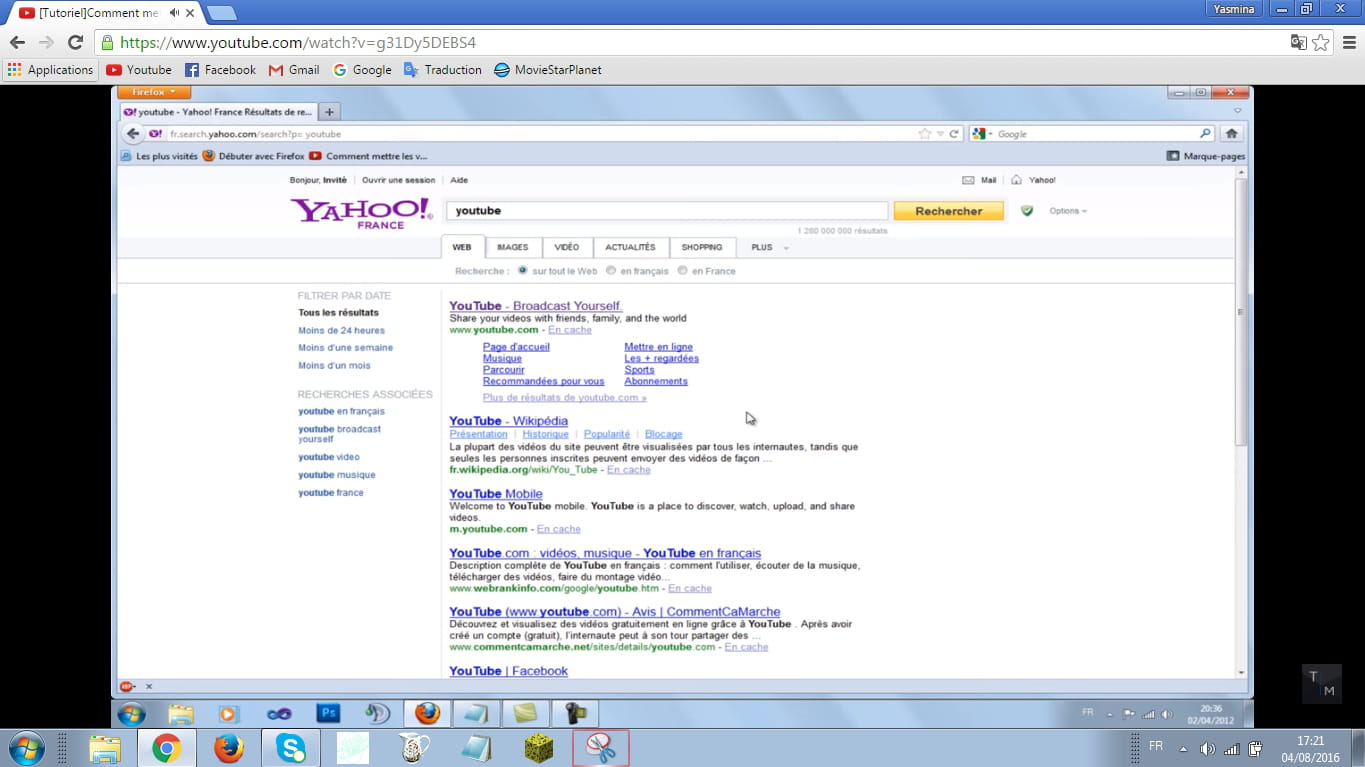
Task: Click the star icon in Firefox's URL bar
Action: click(x=925, y=133)
